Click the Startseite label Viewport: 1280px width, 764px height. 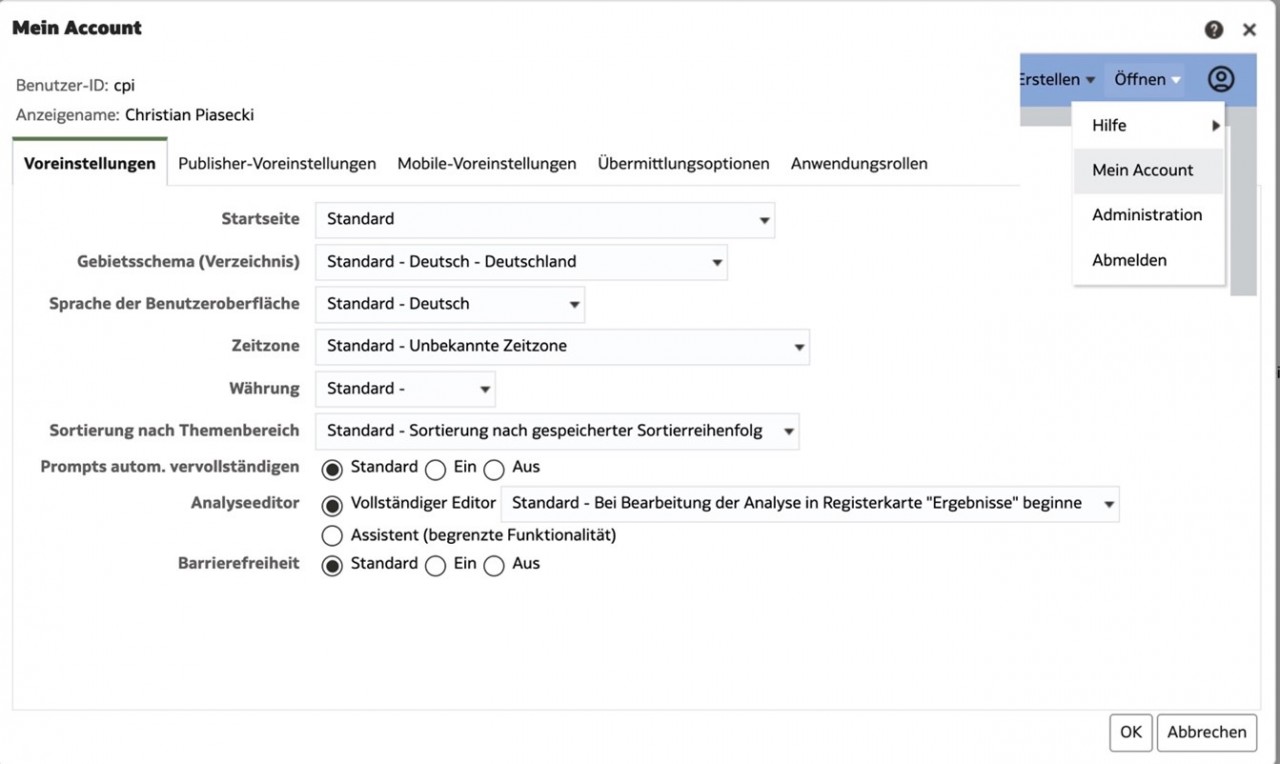coord(260,219)
